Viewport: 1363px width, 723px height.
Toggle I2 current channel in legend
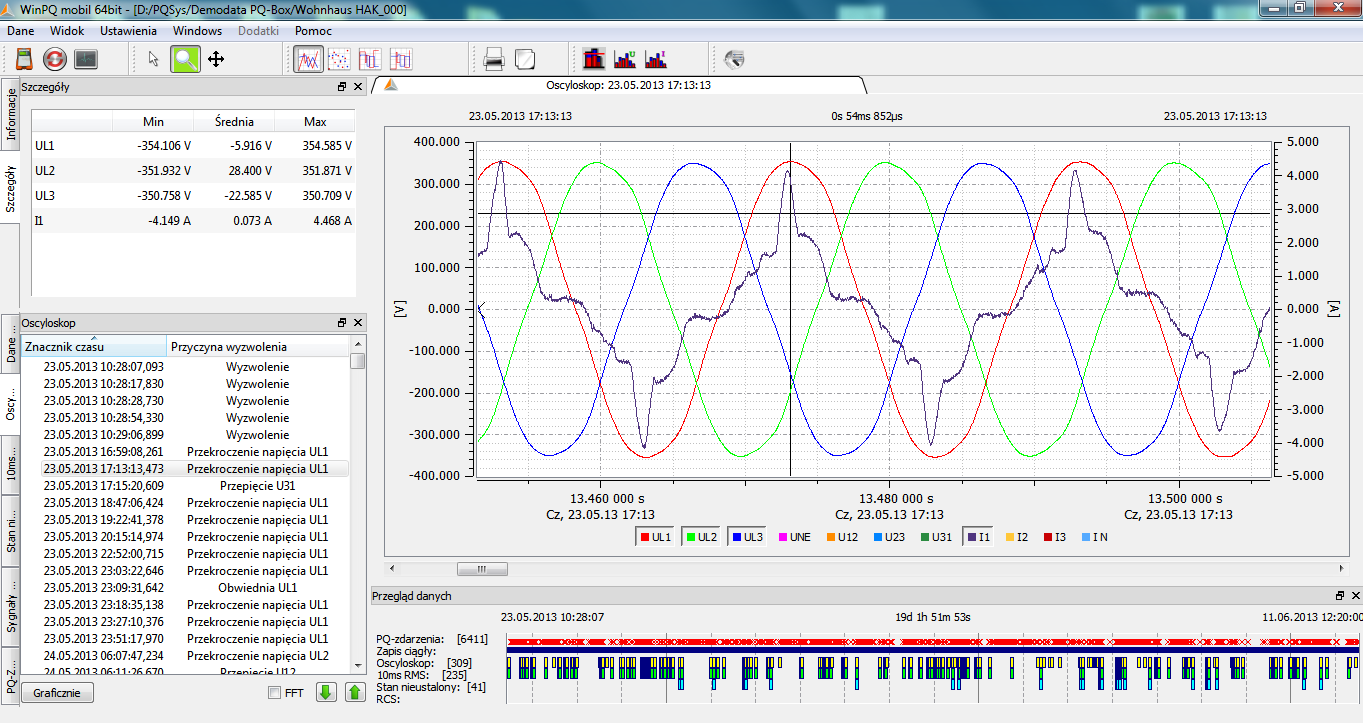point(1016,537)
